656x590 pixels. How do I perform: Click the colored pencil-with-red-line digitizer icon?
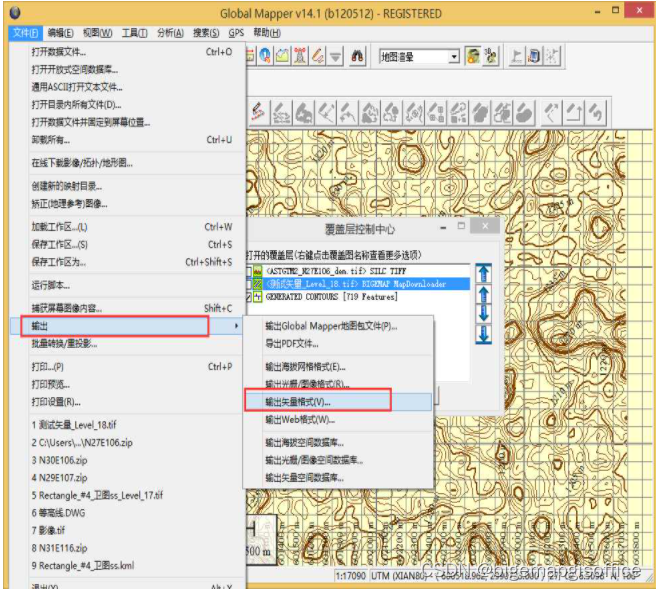(x=258, y=113)
